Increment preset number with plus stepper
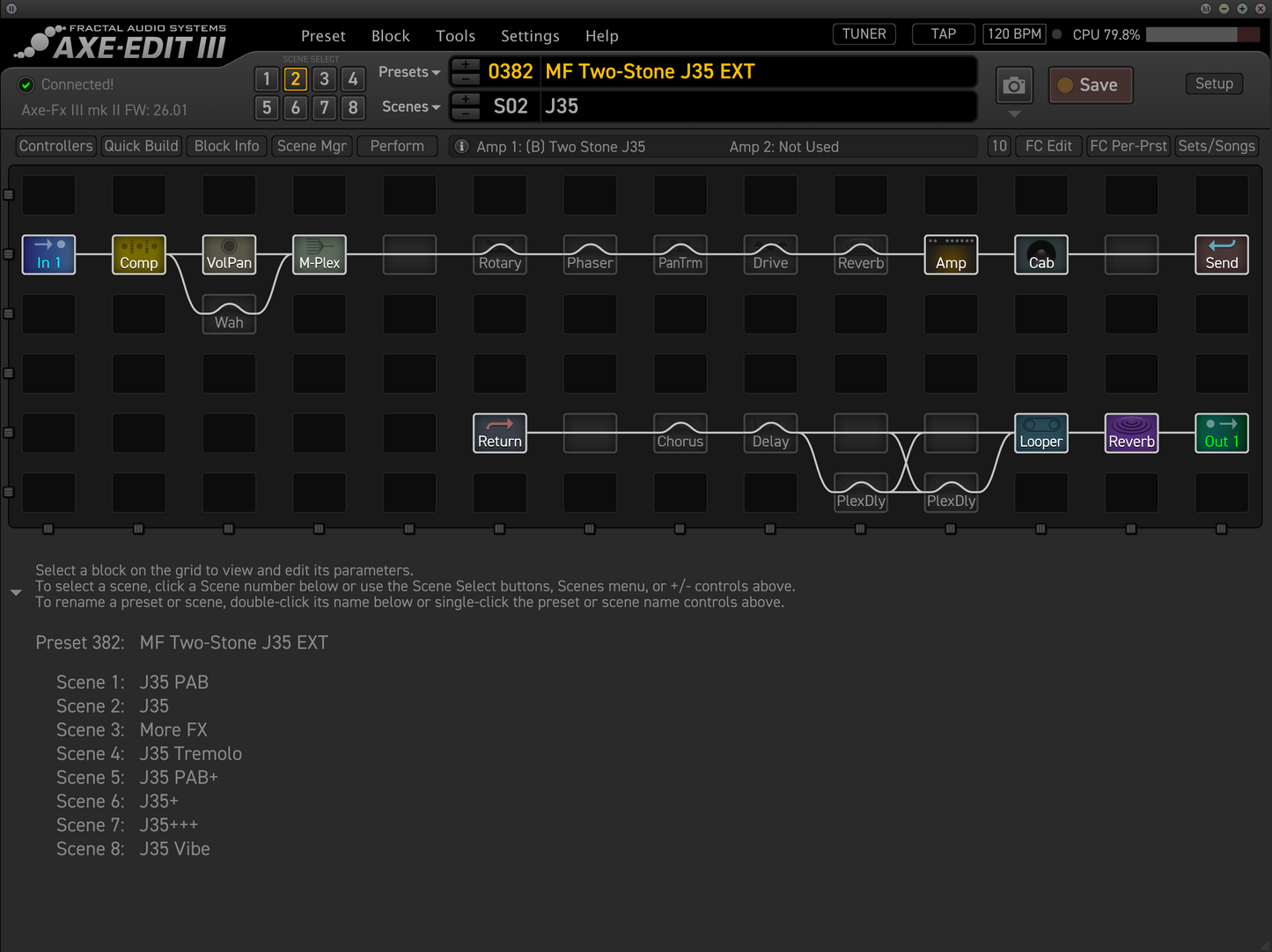 (x=466, y=65)
